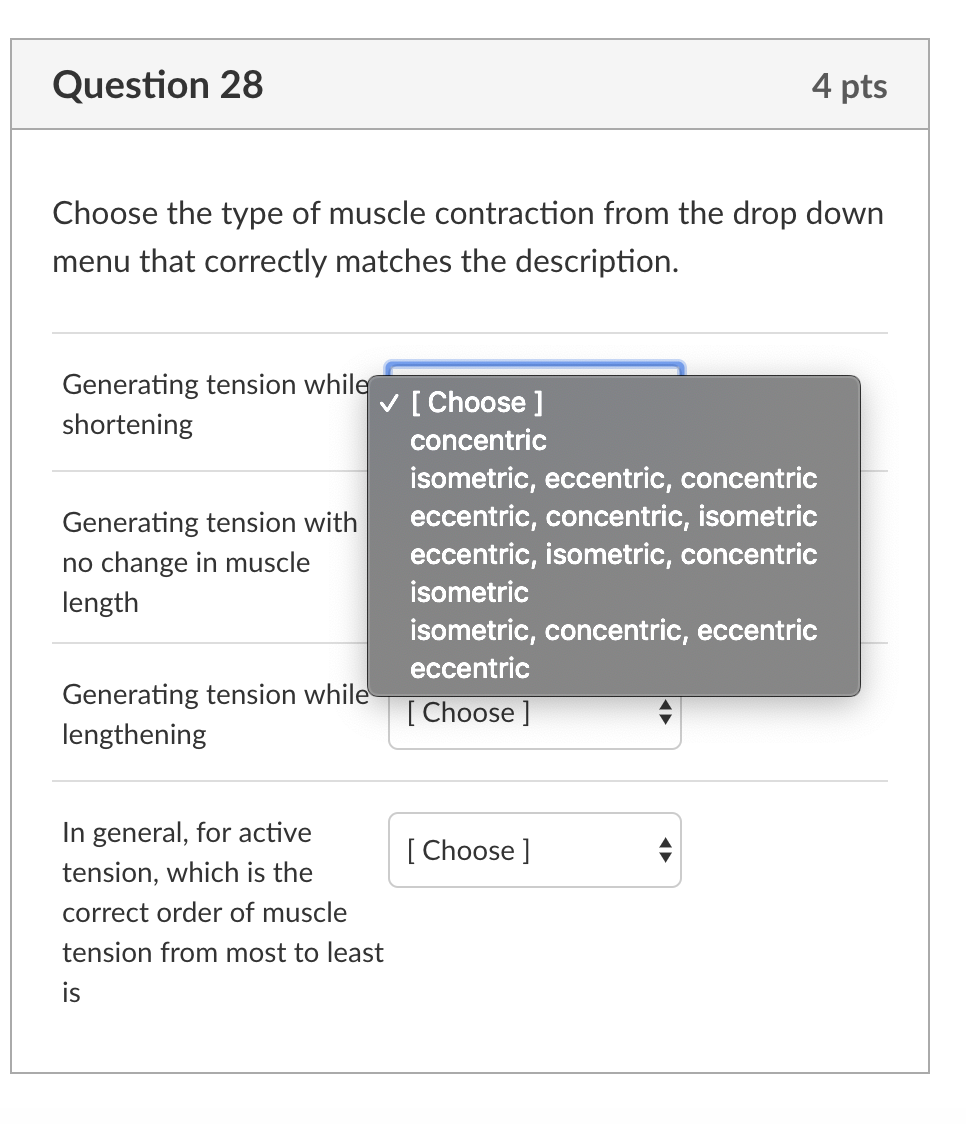Choose "isometric, concentric, eccentric" option
The width and height of the screenshot is (966, 1124).
tap(613, 630)
